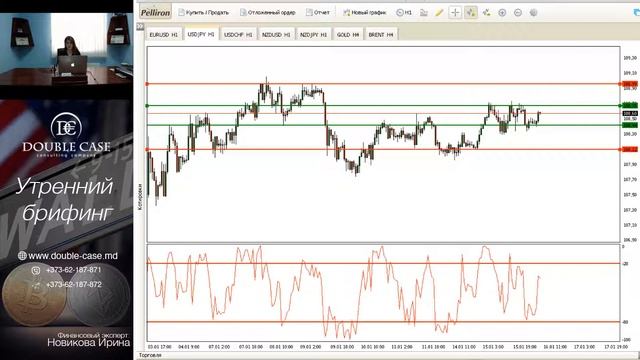Click the chart type icon next to H1

pyautogui.click(x=424, y=13)
